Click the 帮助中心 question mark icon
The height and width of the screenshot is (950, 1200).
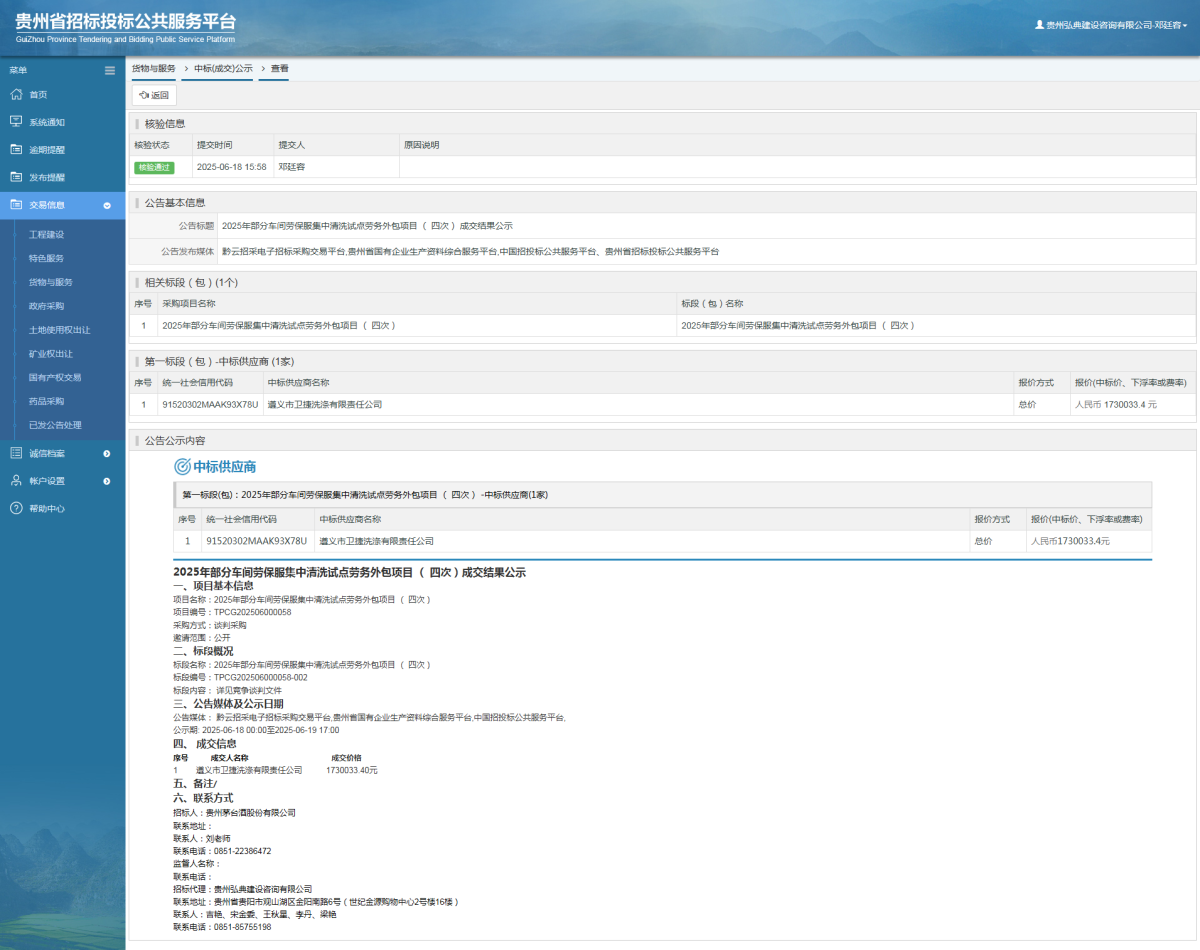(x=16, y=508)
